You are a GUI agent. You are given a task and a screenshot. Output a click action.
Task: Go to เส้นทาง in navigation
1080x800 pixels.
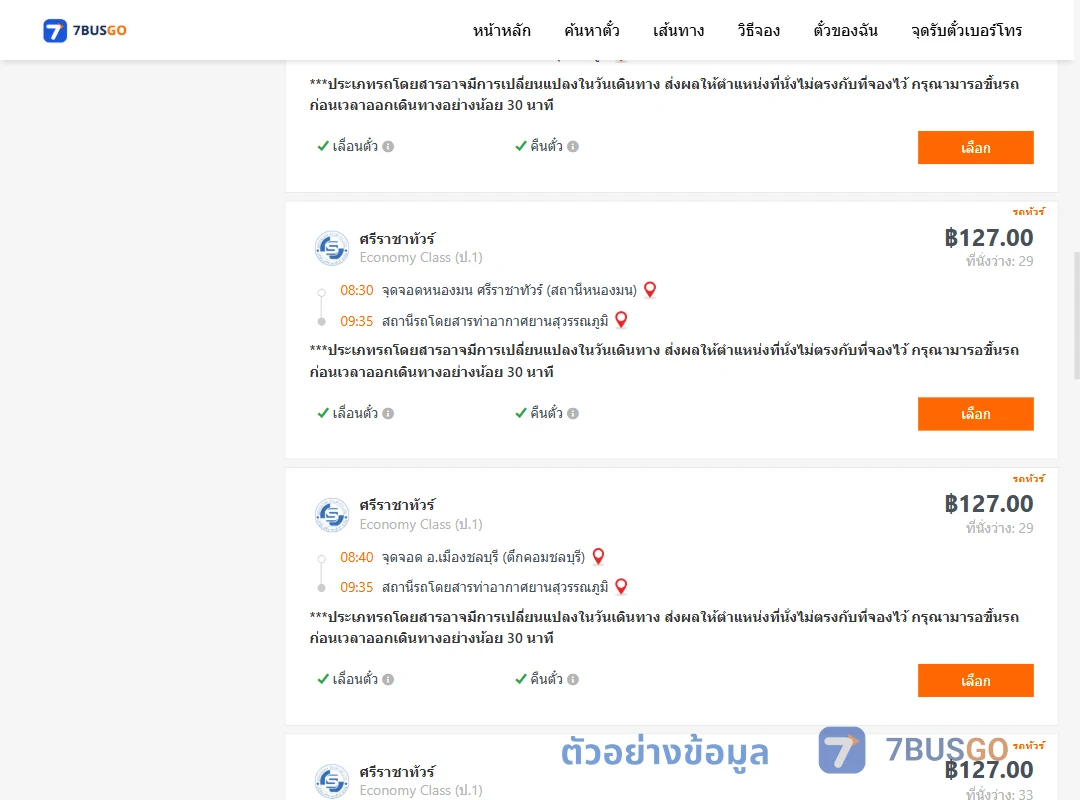[678, 30]
